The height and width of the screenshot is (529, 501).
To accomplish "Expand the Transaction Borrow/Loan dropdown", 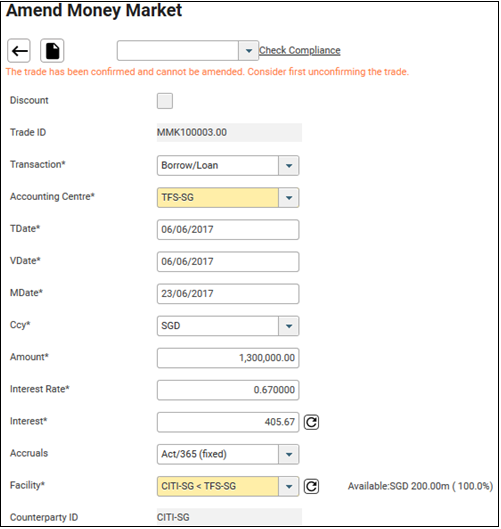I will click(289, 165).
